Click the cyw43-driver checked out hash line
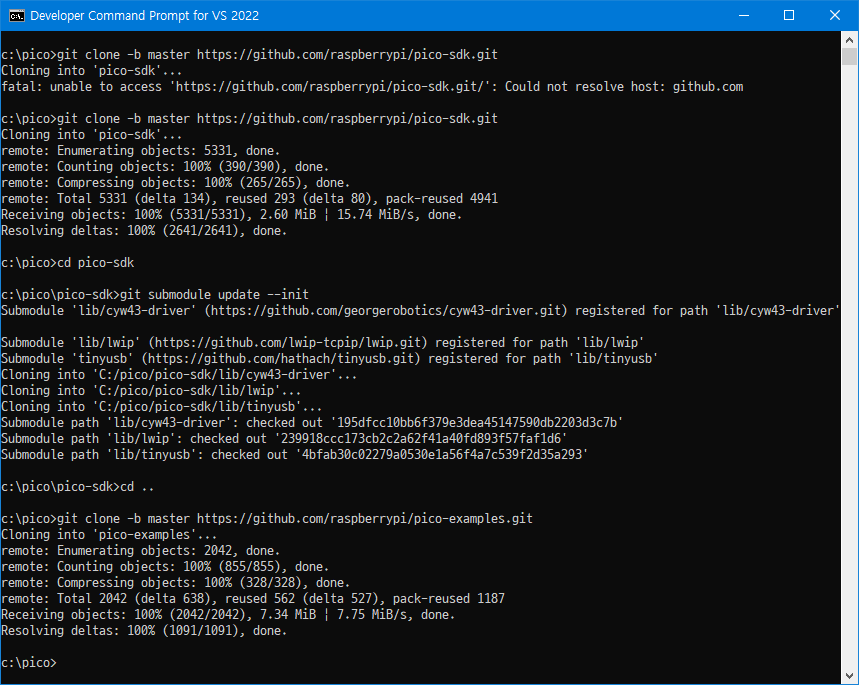 tap(312, 423)
